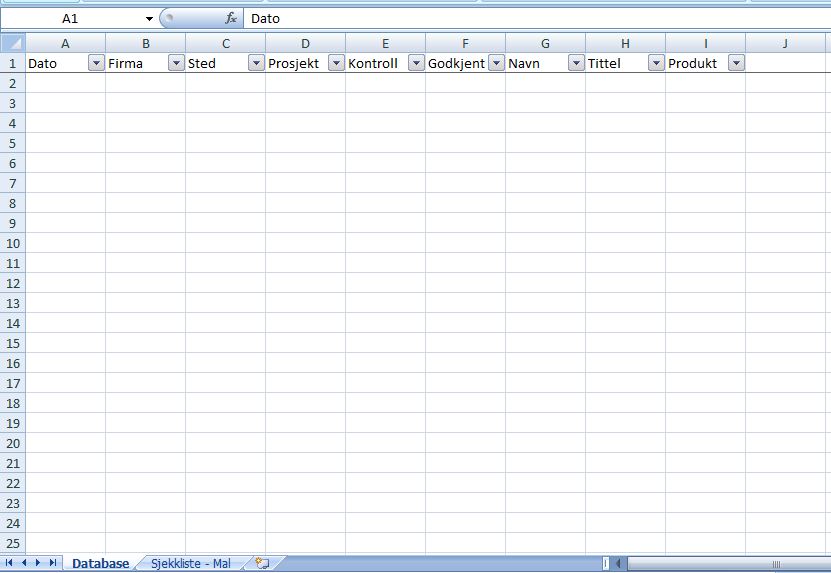This screenshot has height=573, width=831.
Task: Go to first sheet with navigation arrow
Action: 9,562
